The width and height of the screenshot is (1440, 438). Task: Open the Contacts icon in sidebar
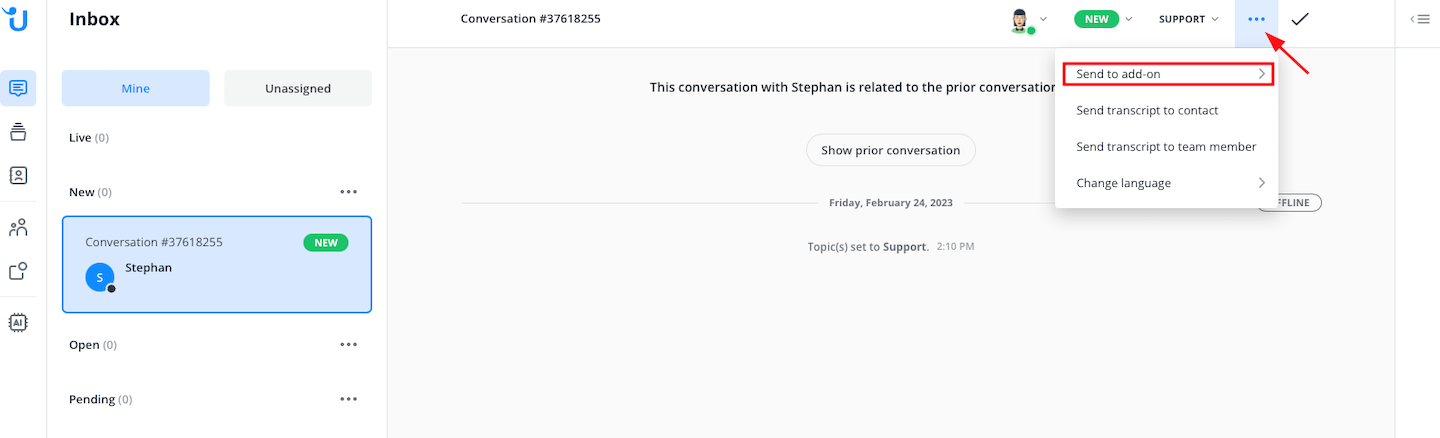tap(18, 175)
